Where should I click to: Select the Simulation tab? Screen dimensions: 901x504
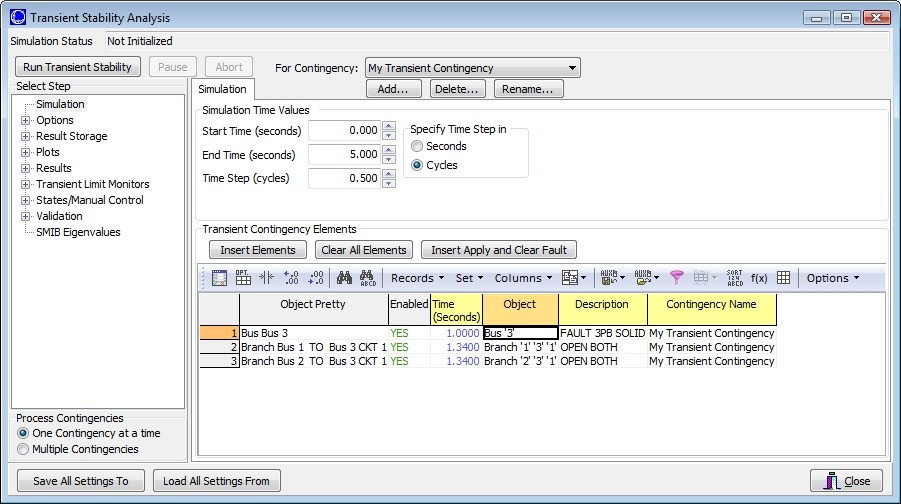(x=222, y=89)
